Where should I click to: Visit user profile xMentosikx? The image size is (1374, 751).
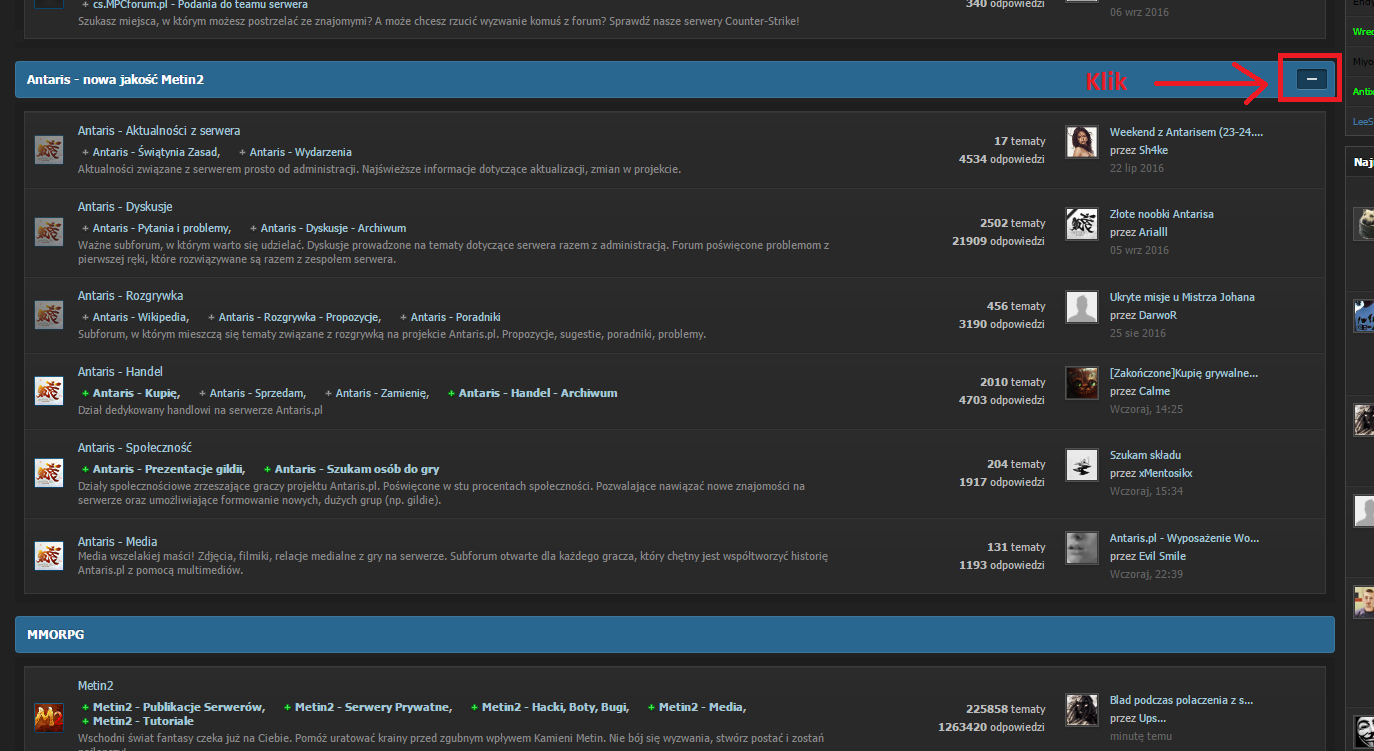1165,473
